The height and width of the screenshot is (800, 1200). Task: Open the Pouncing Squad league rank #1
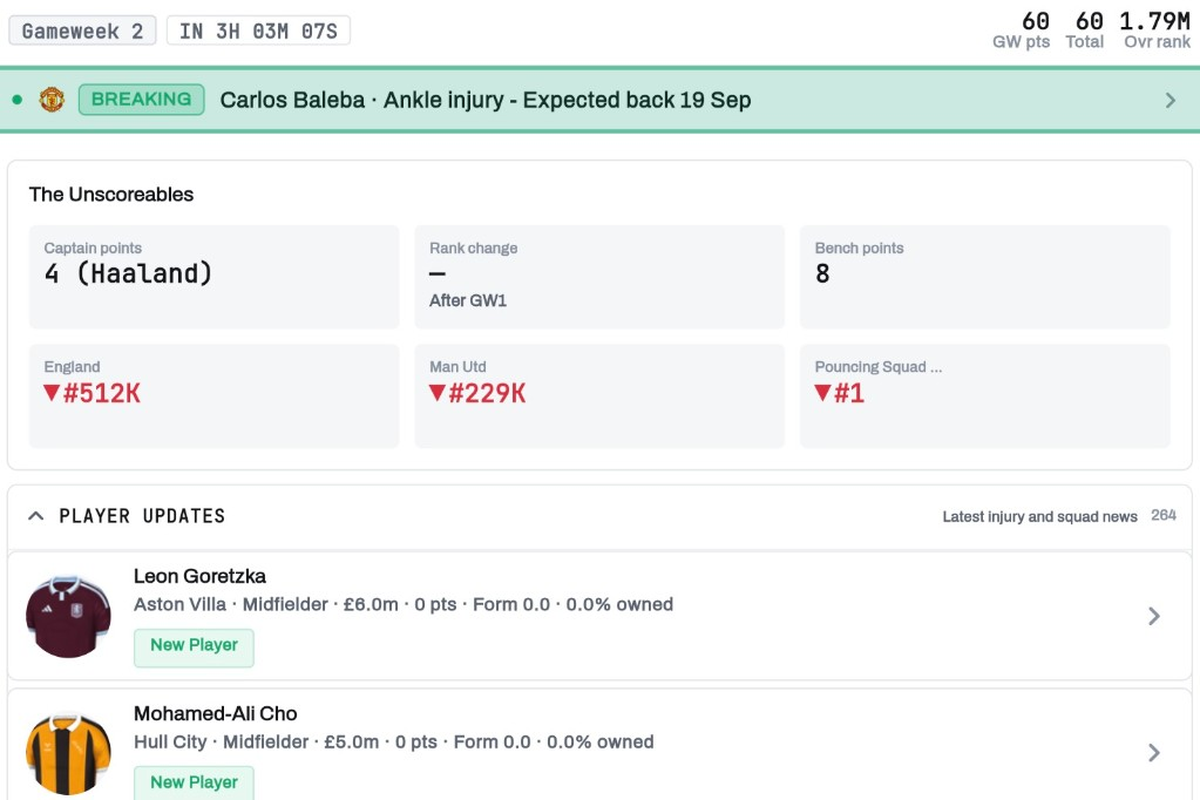click(x=985, y=396)
